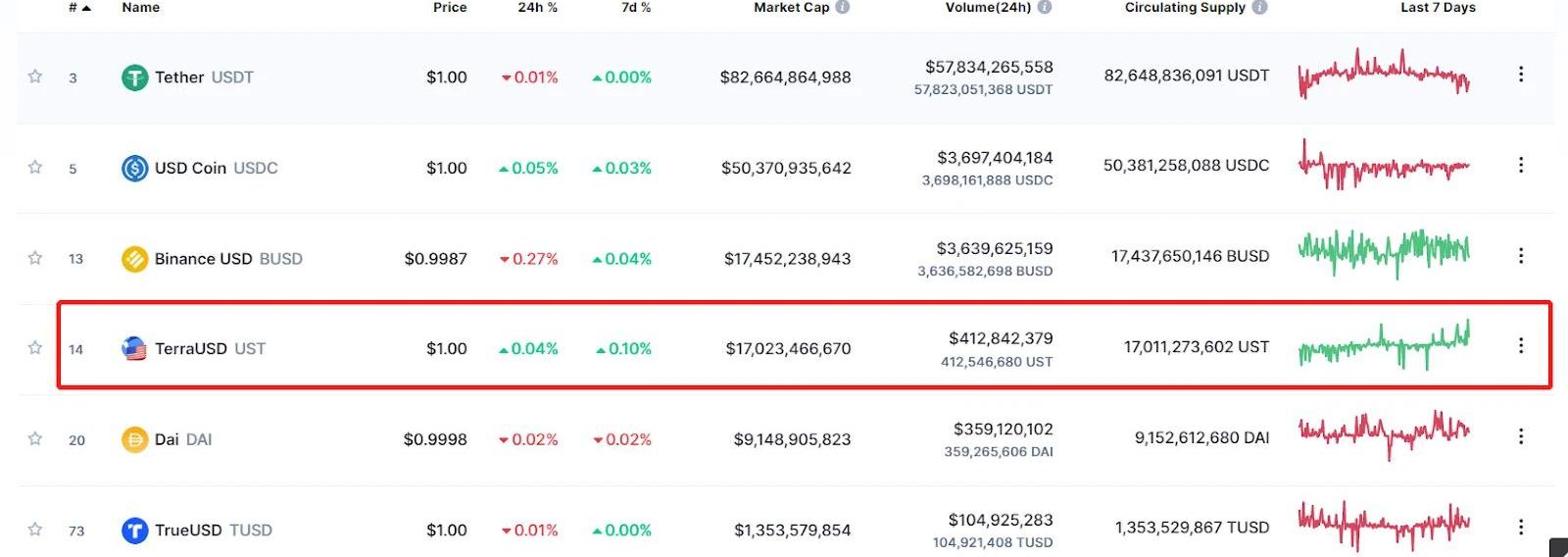This screenshot has width=1568, height=557.
Task: Click the Binance USD logo icon
Action: (134, 259)
